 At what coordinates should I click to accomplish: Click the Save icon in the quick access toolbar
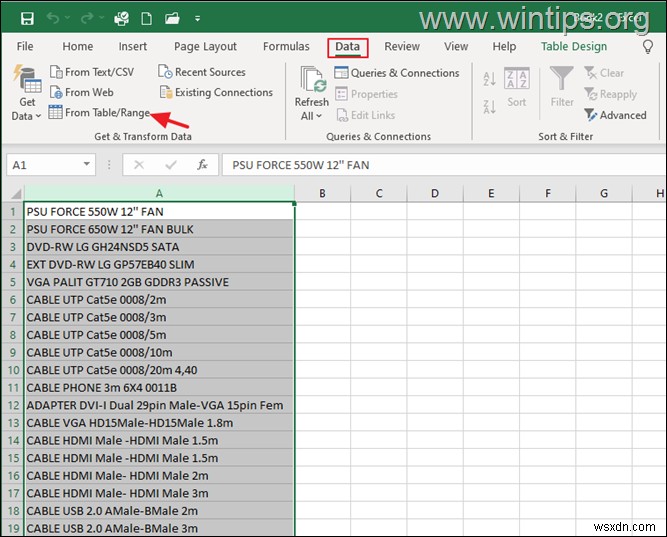pos(27,19)
